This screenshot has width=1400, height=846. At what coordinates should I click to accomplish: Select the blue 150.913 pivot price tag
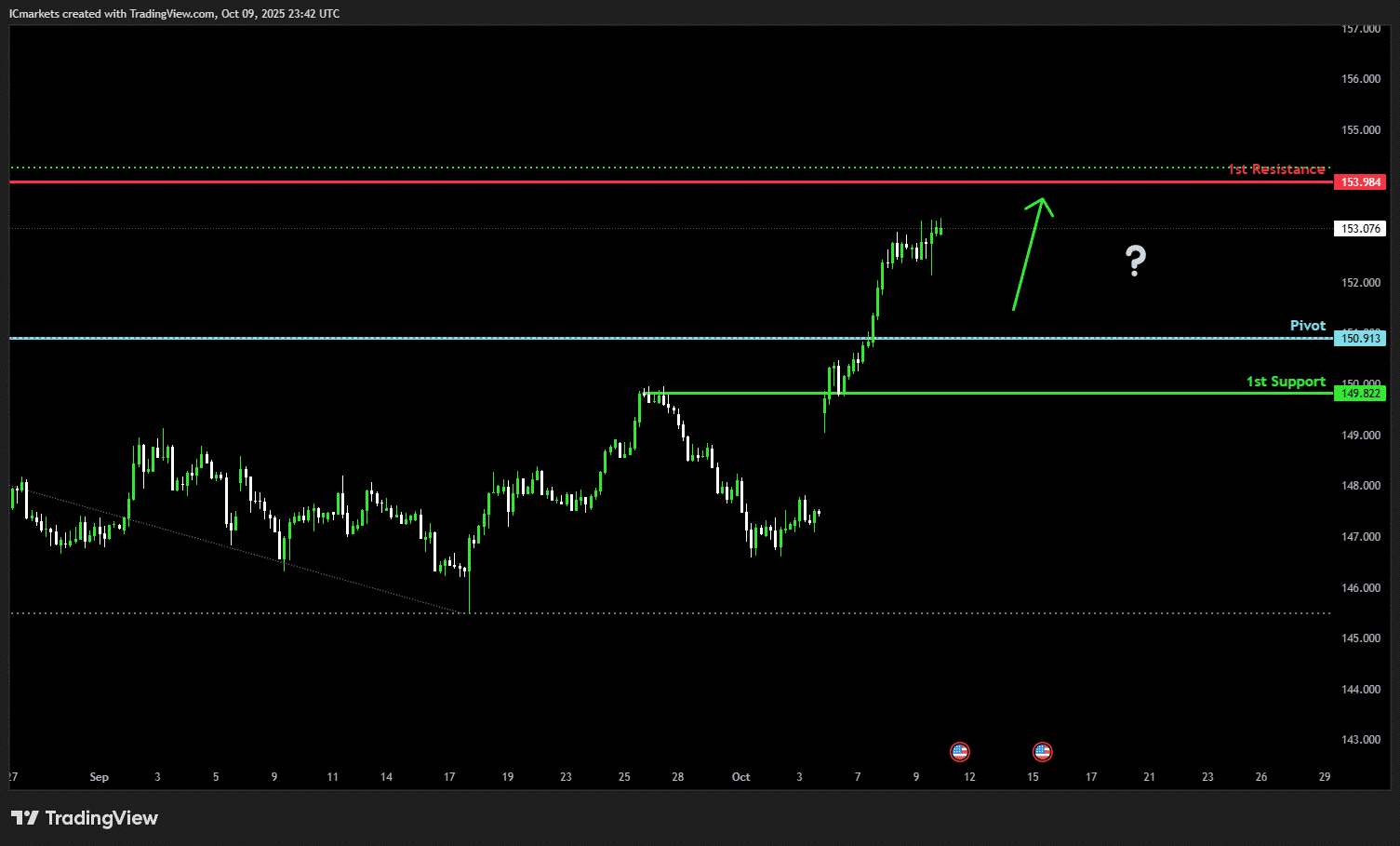pos(1360,339)
